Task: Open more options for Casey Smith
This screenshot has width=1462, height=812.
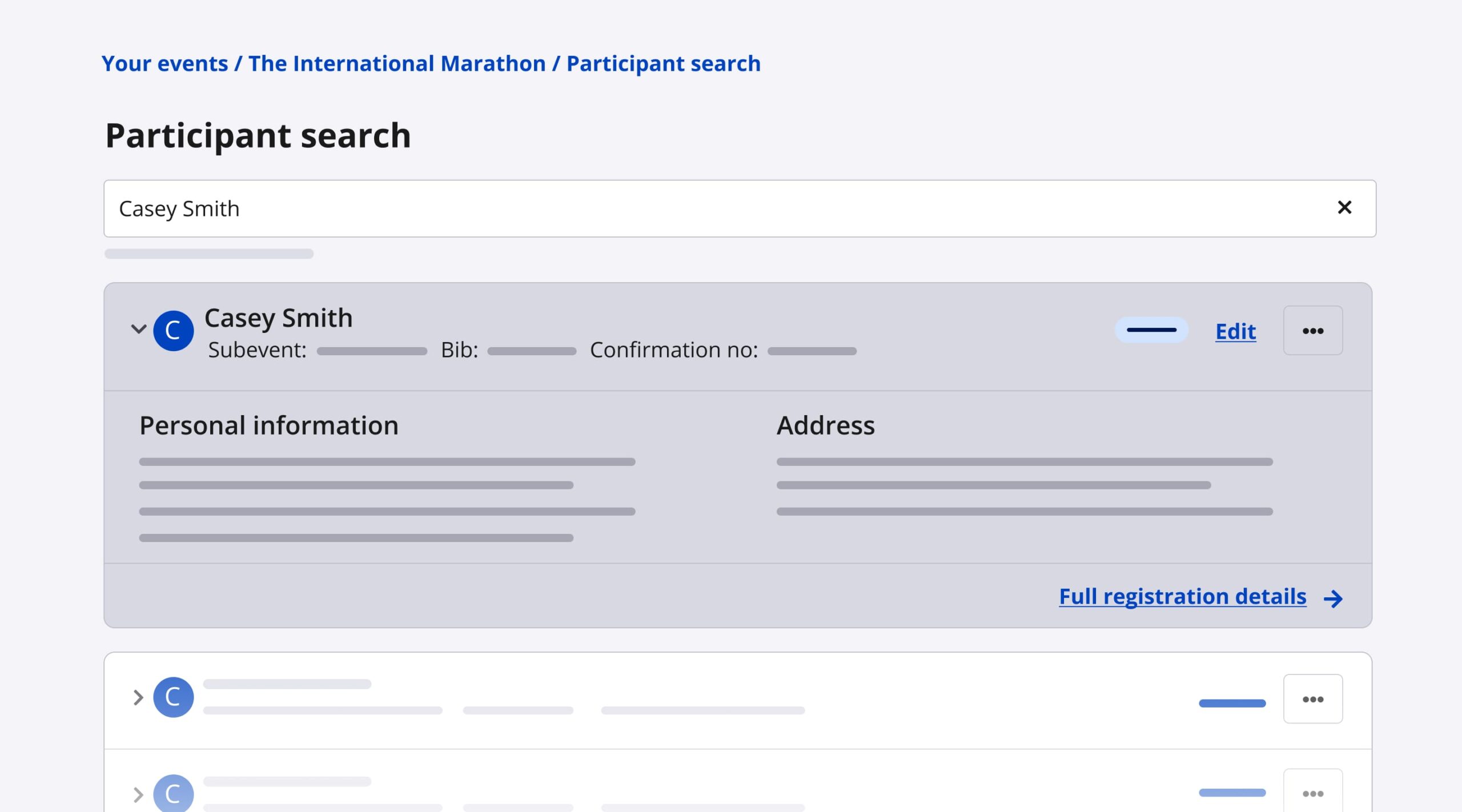Action: [1312, 331]
